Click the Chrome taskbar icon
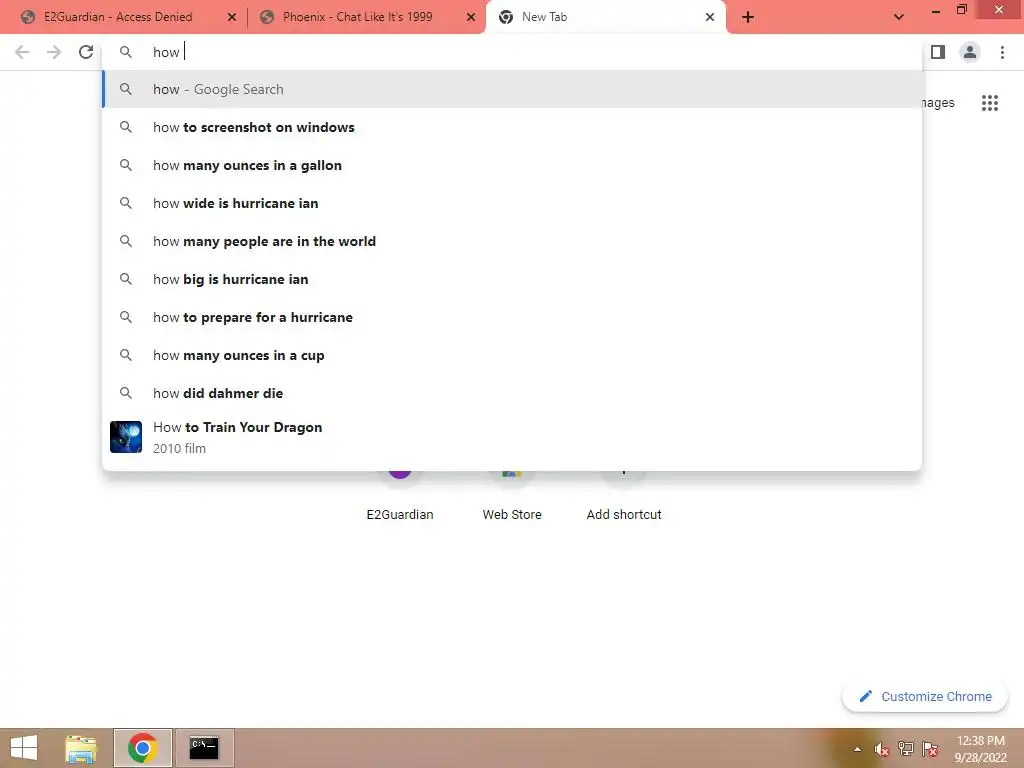 click(x=142, y=748)
